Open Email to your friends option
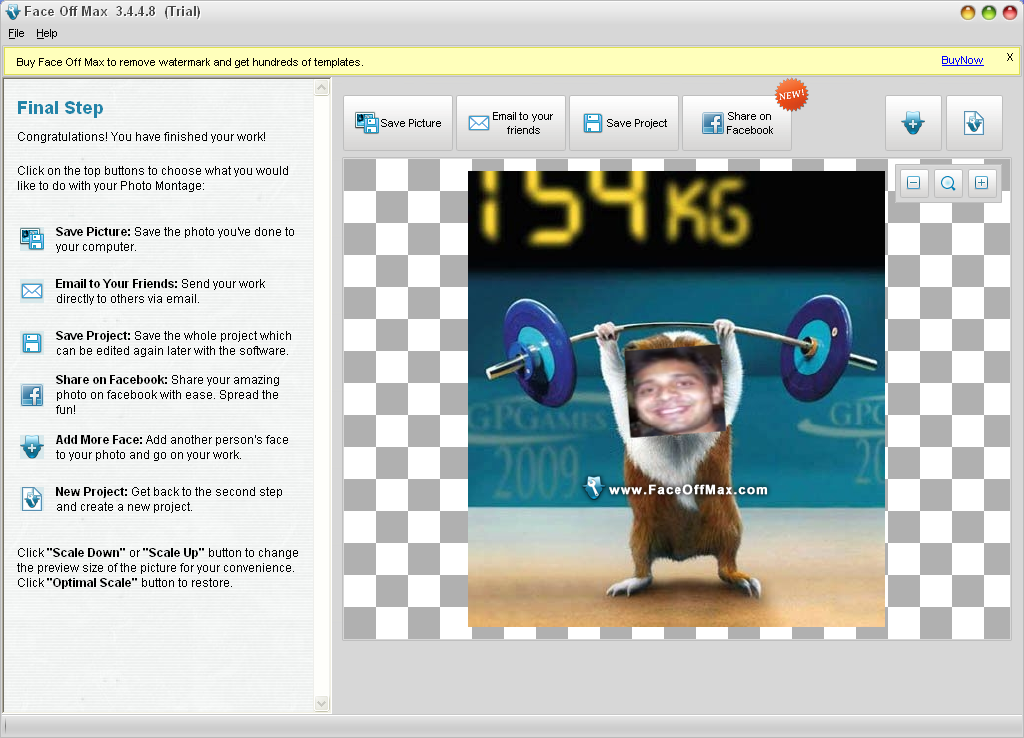The image size is (1024, 738). (x=511, y=123)
